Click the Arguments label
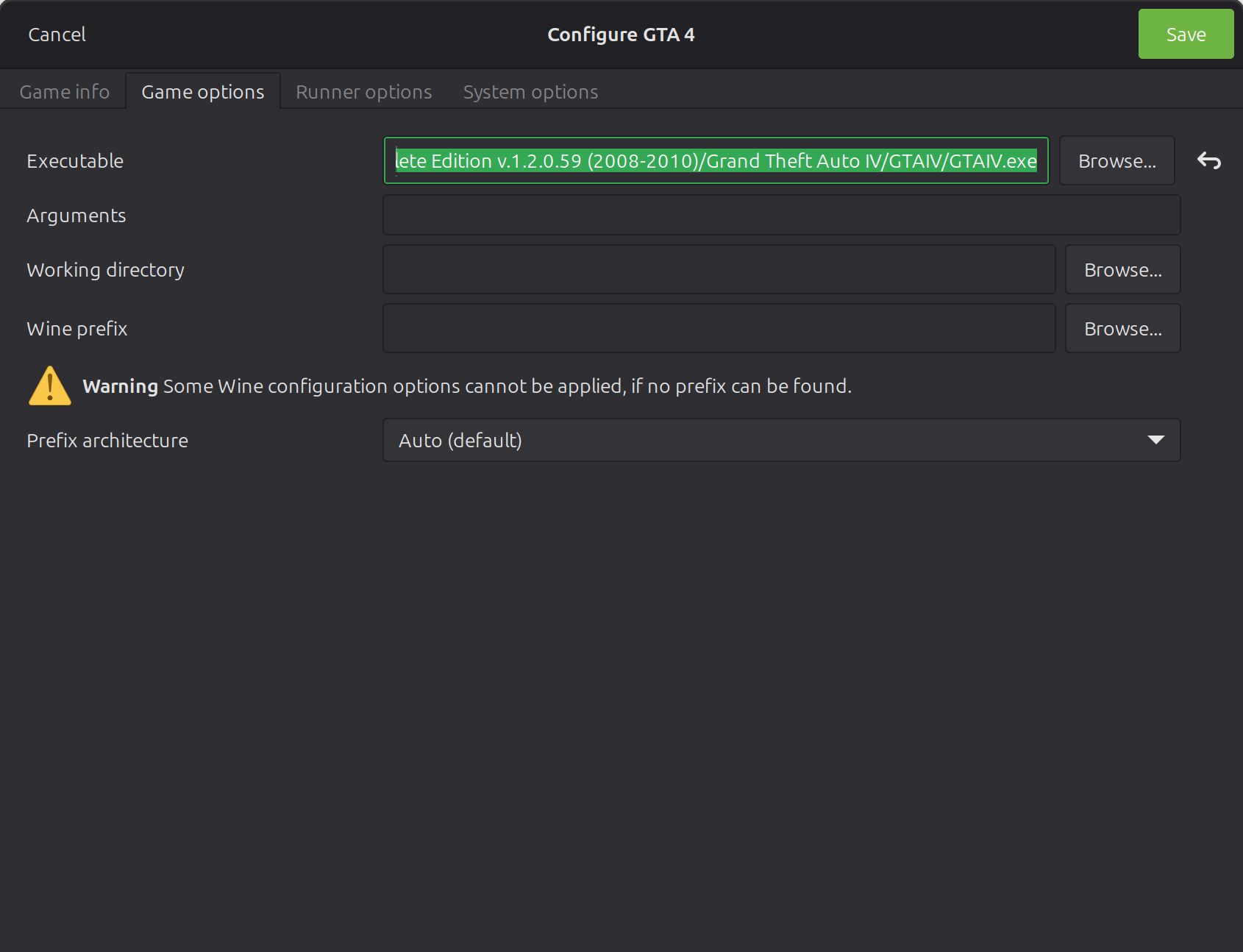1243x952 pixels. pyautogui.click(x=76, y=216)
